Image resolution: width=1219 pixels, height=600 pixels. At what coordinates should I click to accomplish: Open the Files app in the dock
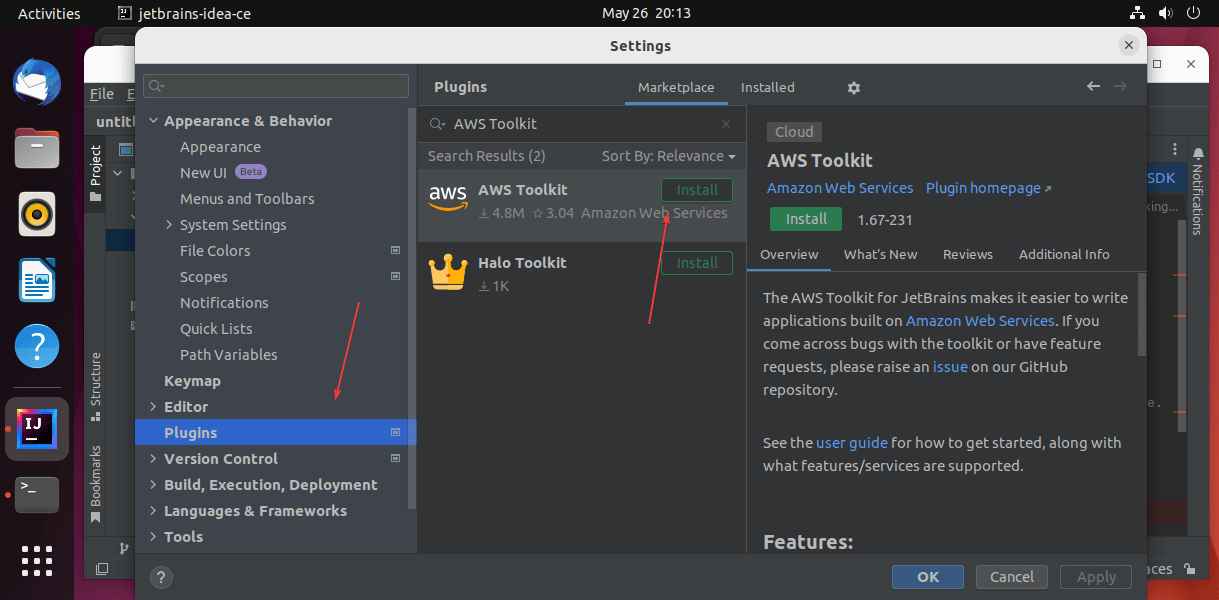coord(37,149)
